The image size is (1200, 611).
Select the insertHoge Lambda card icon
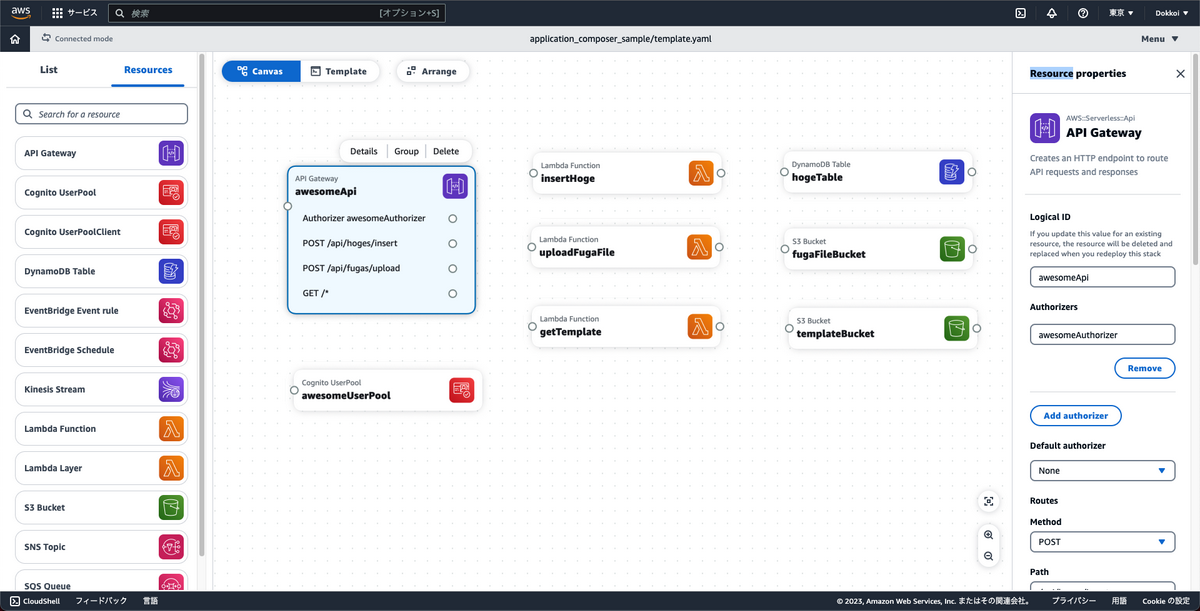click(701, 172)
